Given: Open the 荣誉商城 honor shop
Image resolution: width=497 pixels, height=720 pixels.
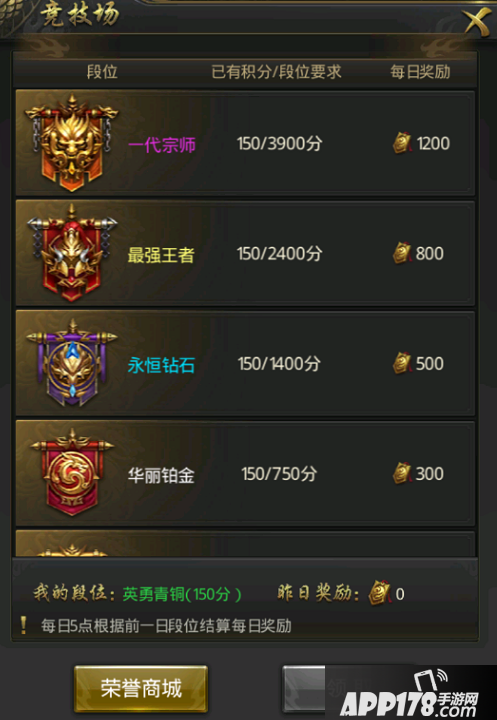Looking at the screenshot, I should (x=141, y=688).
